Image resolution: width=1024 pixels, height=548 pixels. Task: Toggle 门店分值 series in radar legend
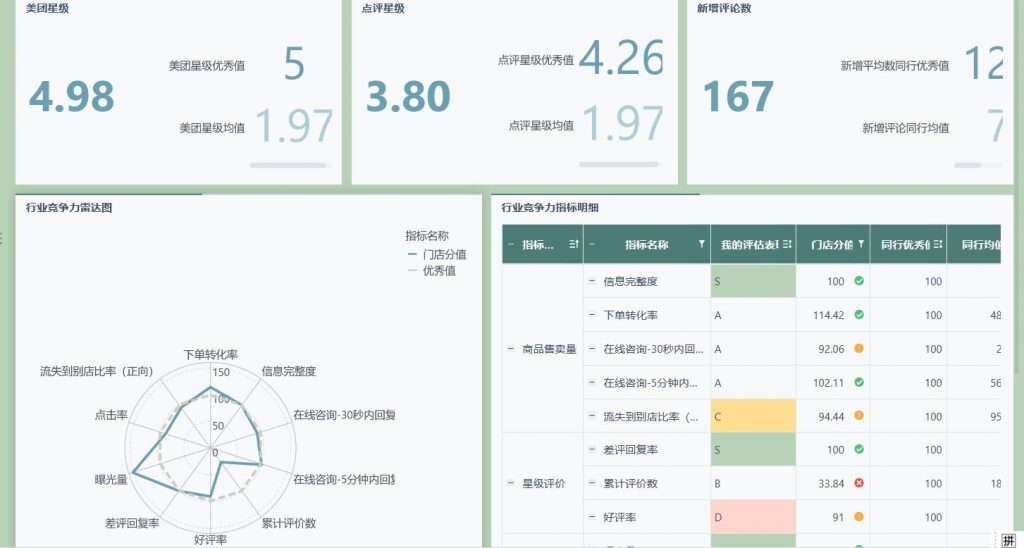(437, 254)
